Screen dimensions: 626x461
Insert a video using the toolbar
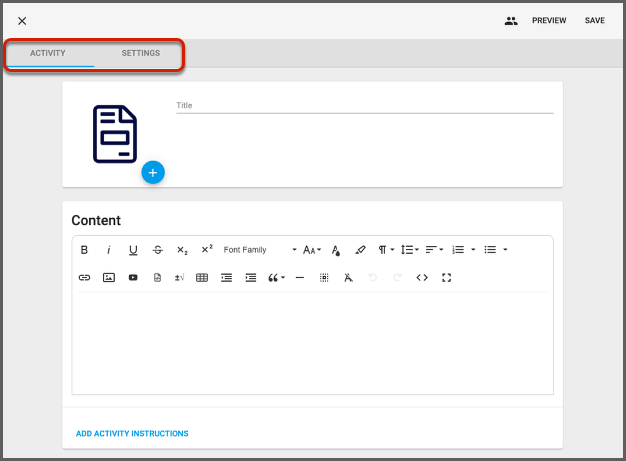click(133, 278)
